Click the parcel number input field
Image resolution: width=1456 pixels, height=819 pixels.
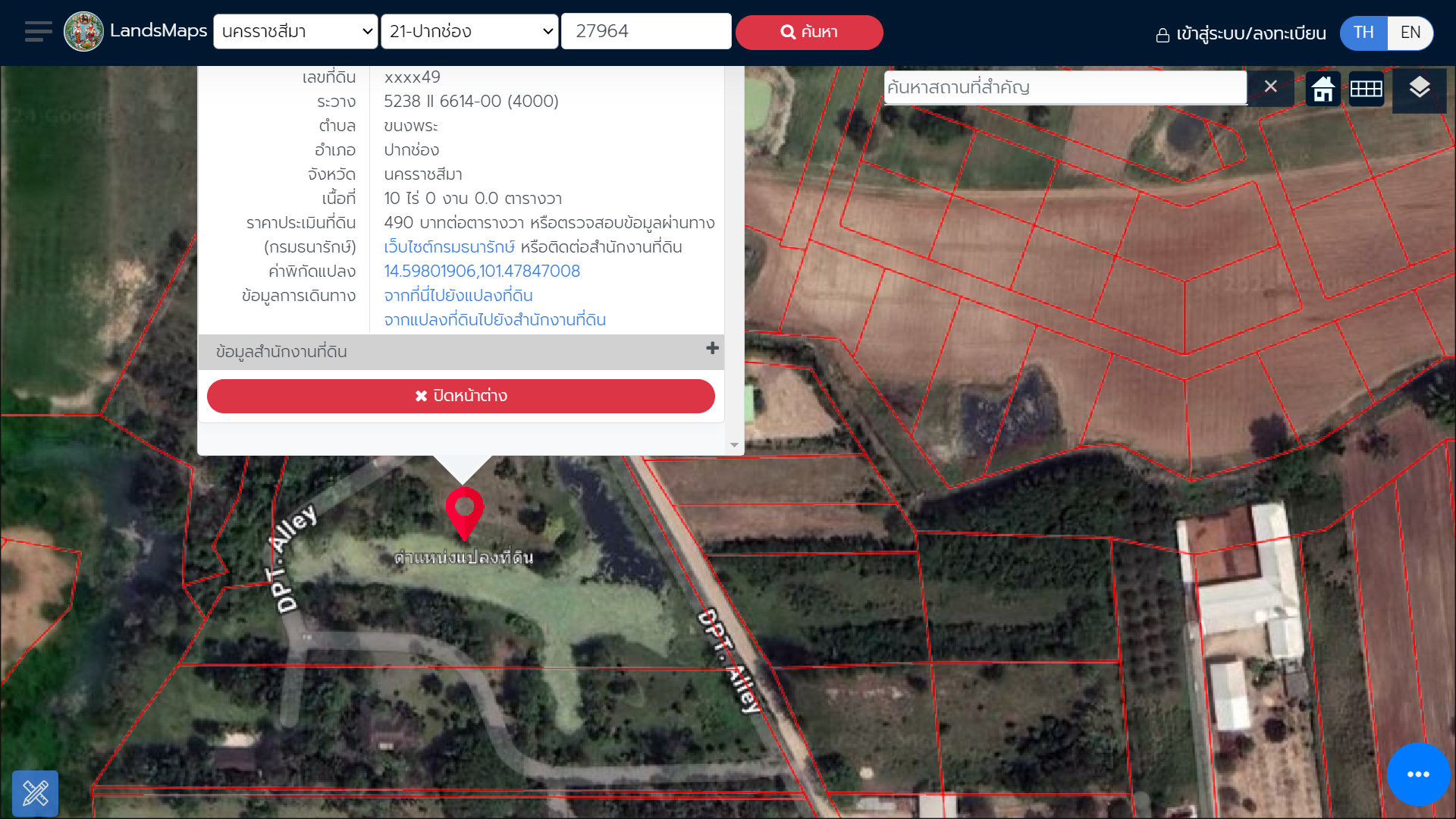point(646,32)
